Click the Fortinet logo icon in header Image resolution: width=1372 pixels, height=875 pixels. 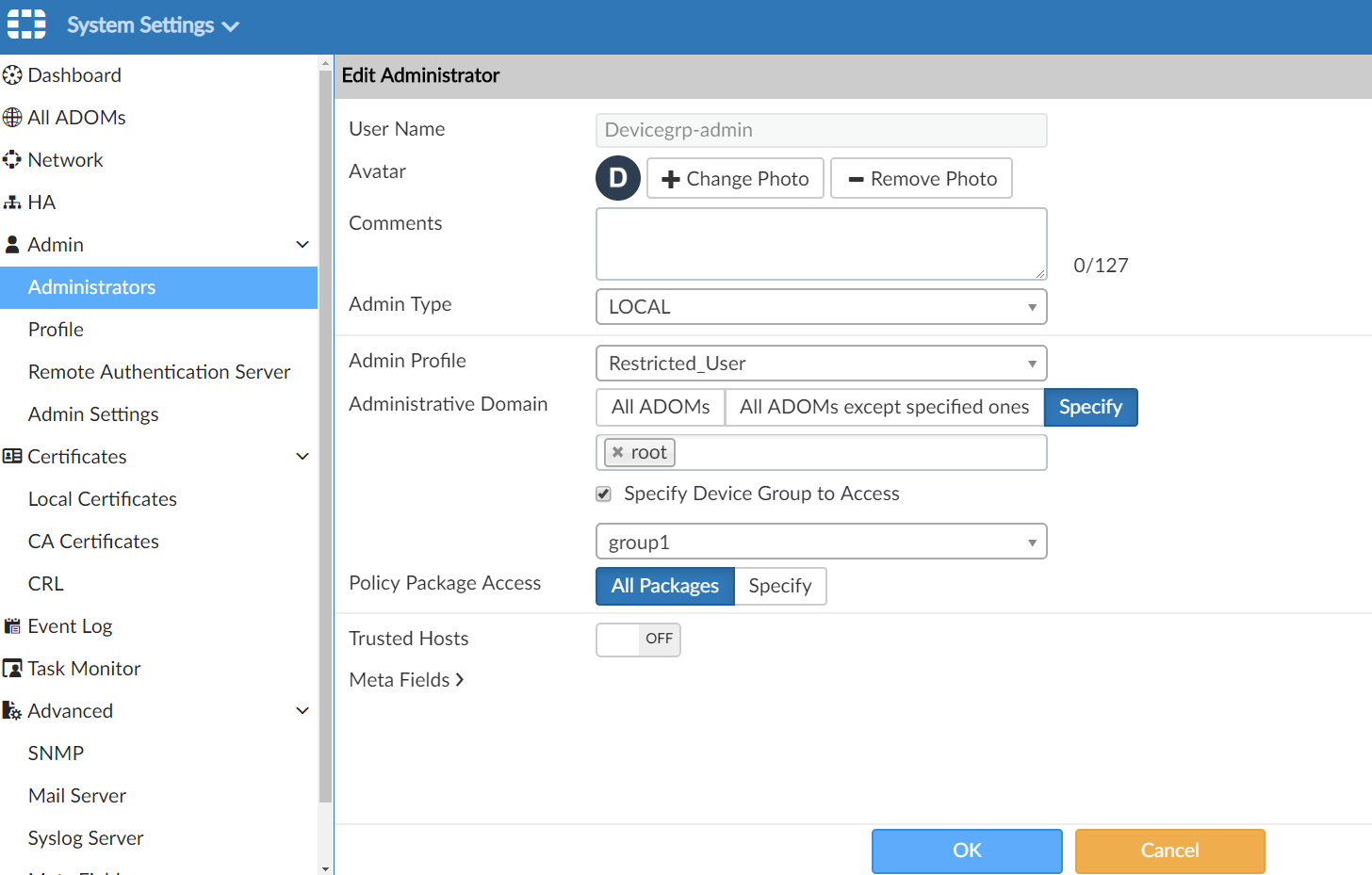[x=26, y=24]
